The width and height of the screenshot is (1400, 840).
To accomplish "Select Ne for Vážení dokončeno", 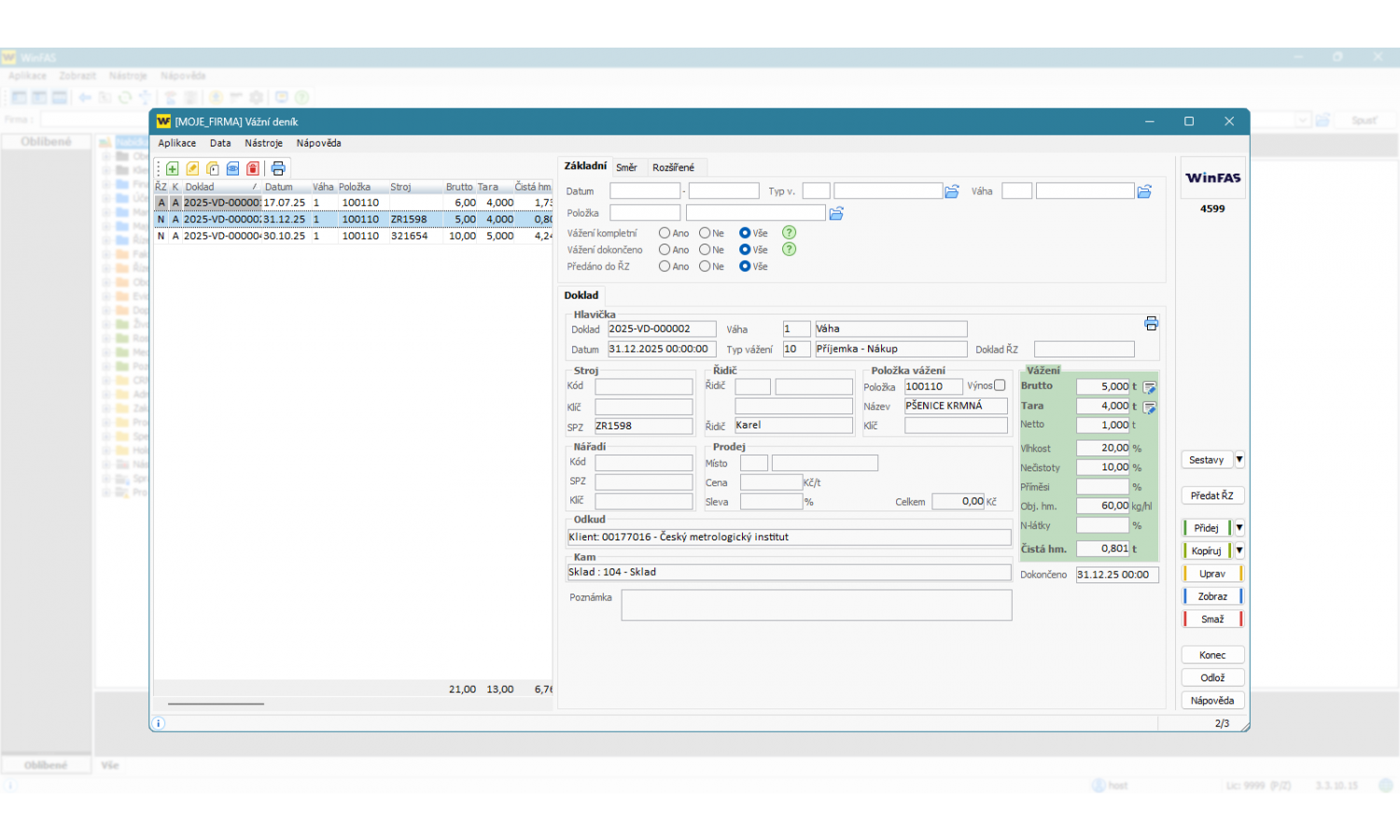I will [705, 250].
